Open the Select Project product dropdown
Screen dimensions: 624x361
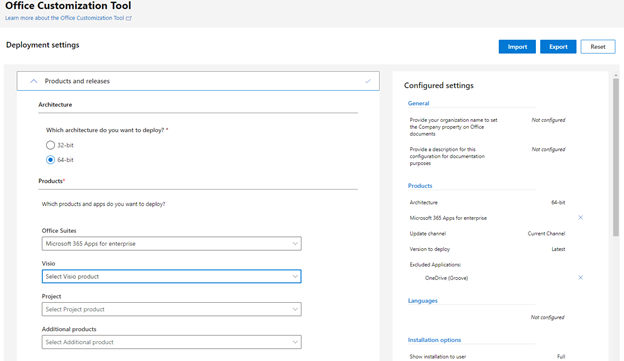pos(172,309)
